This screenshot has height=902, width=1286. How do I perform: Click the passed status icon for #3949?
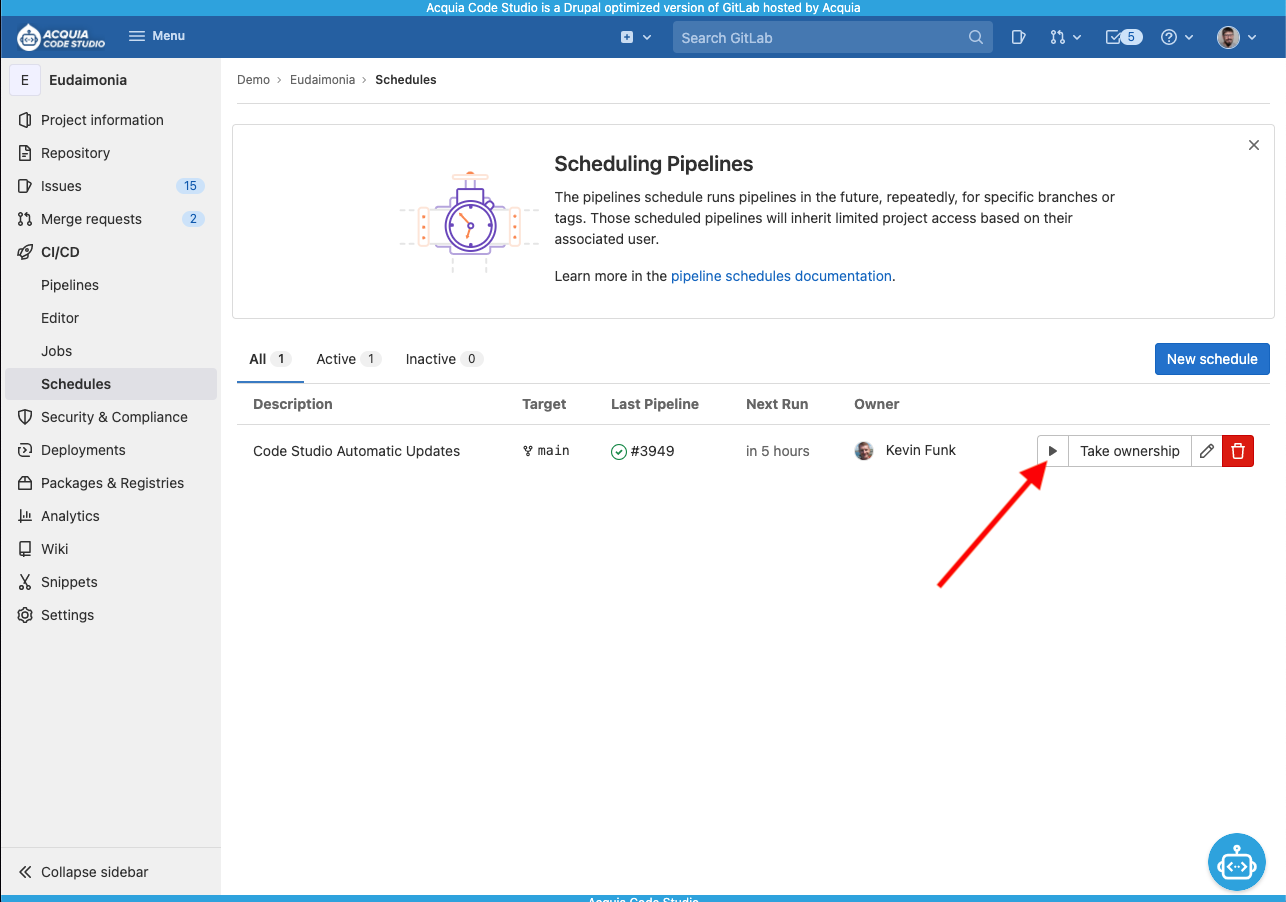[x=619, y=452]
